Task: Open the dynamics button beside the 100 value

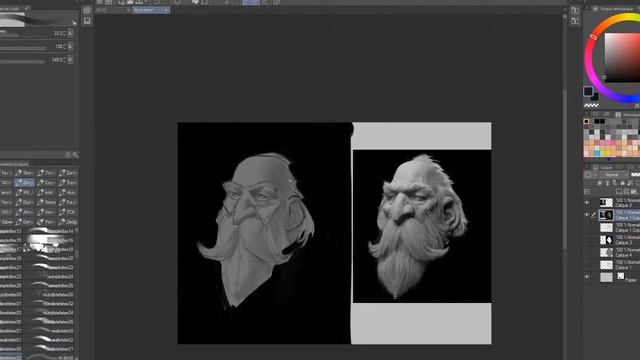Action: coord(70,47)
